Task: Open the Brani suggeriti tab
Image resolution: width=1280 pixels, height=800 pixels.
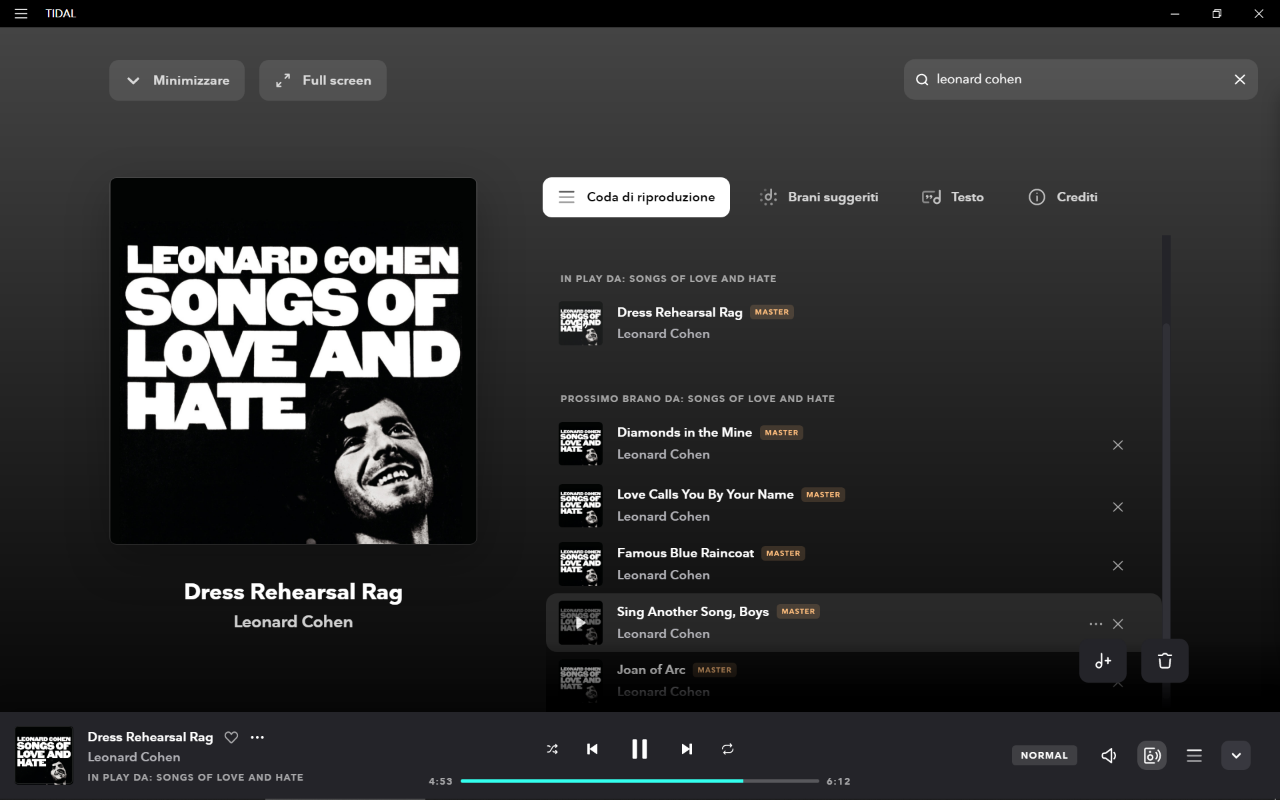Action: (819, 197)
